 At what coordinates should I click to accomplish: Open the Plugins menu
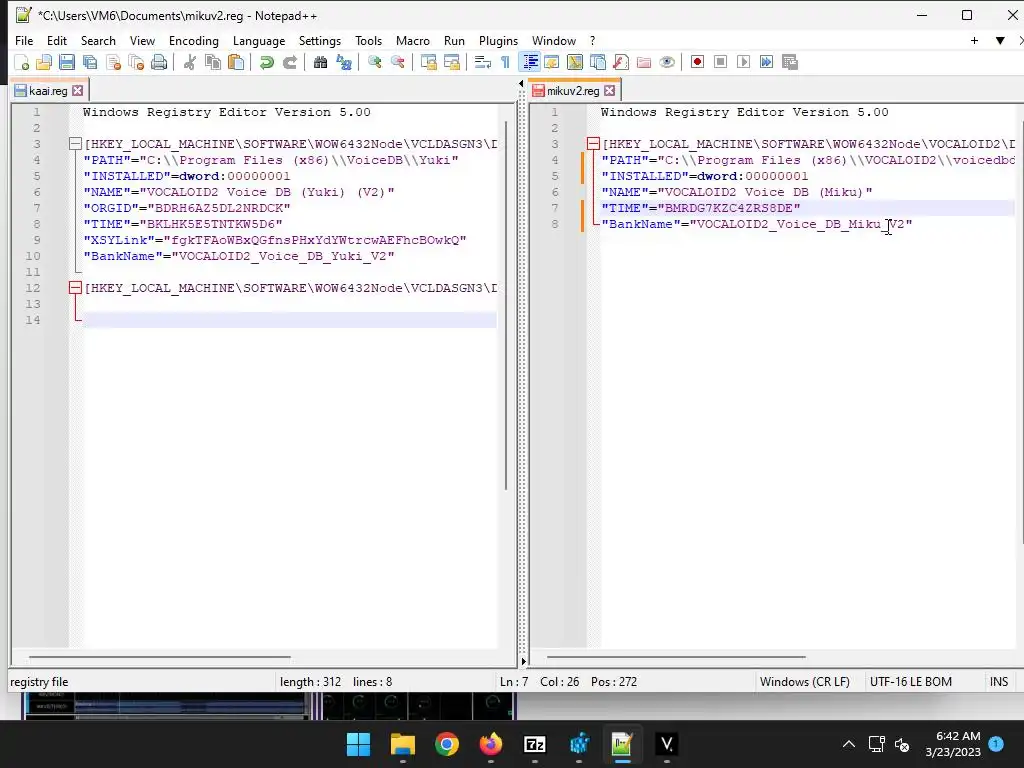point(498,40)
